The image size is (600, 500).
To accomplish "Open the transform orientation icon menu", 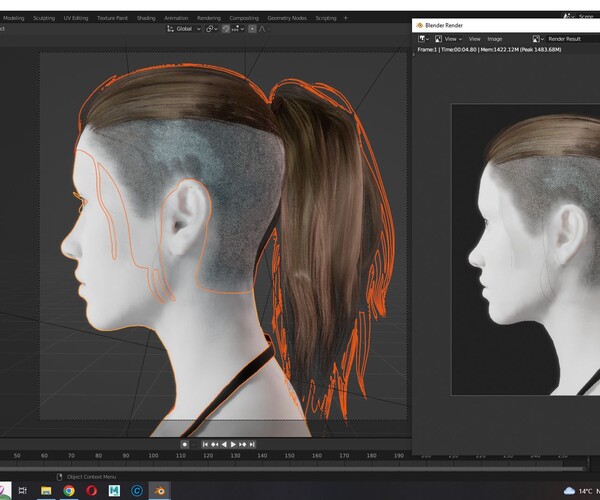I will (x=170, y=29).
